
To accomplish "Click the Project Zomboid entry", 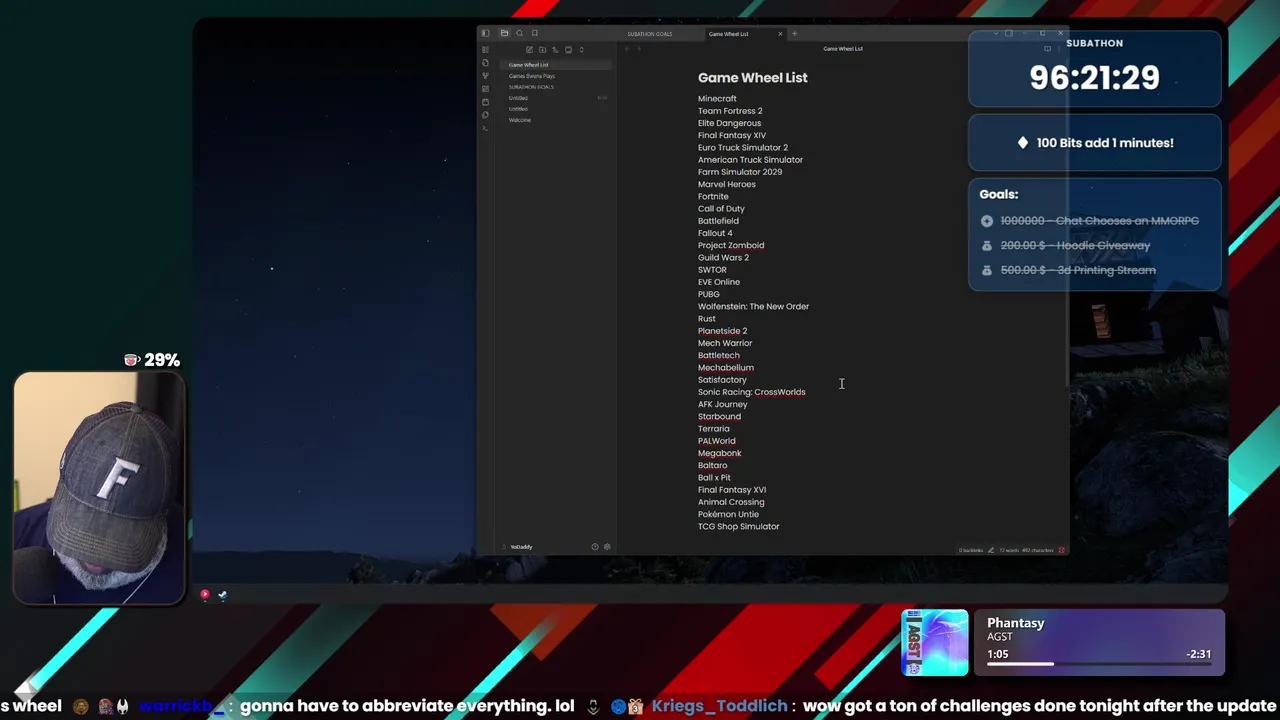I will (731, 245).
